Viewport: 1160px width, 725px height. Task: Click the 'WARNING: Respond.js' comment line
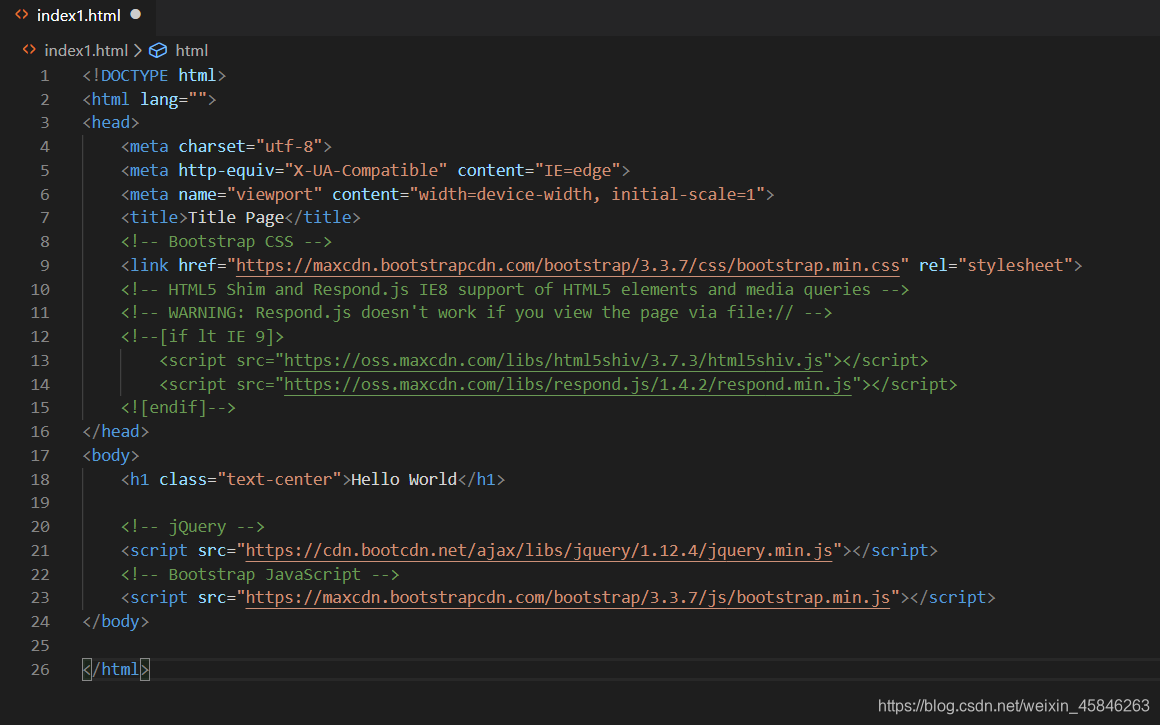(476, 313)
